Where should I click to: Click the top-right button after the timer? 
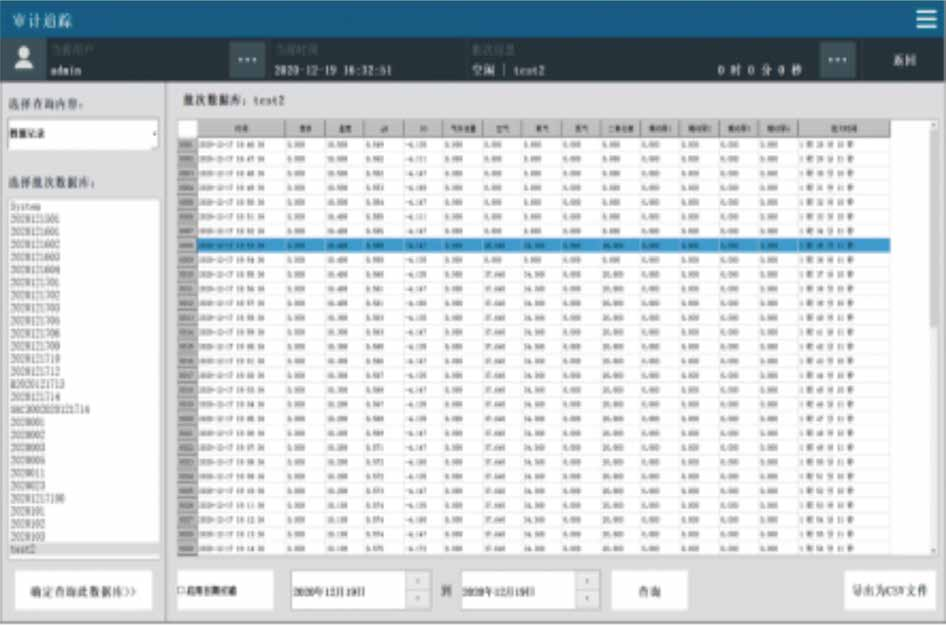(904, 60)
